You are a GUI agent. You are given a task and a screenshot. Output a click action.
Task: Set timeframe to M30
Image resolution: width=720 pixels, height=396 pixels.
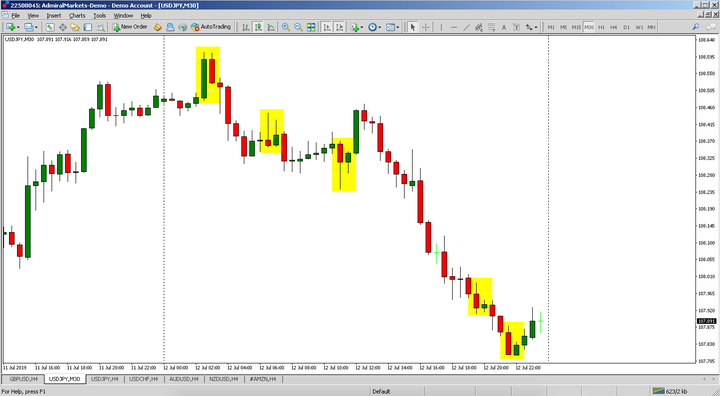coord(589,27)
